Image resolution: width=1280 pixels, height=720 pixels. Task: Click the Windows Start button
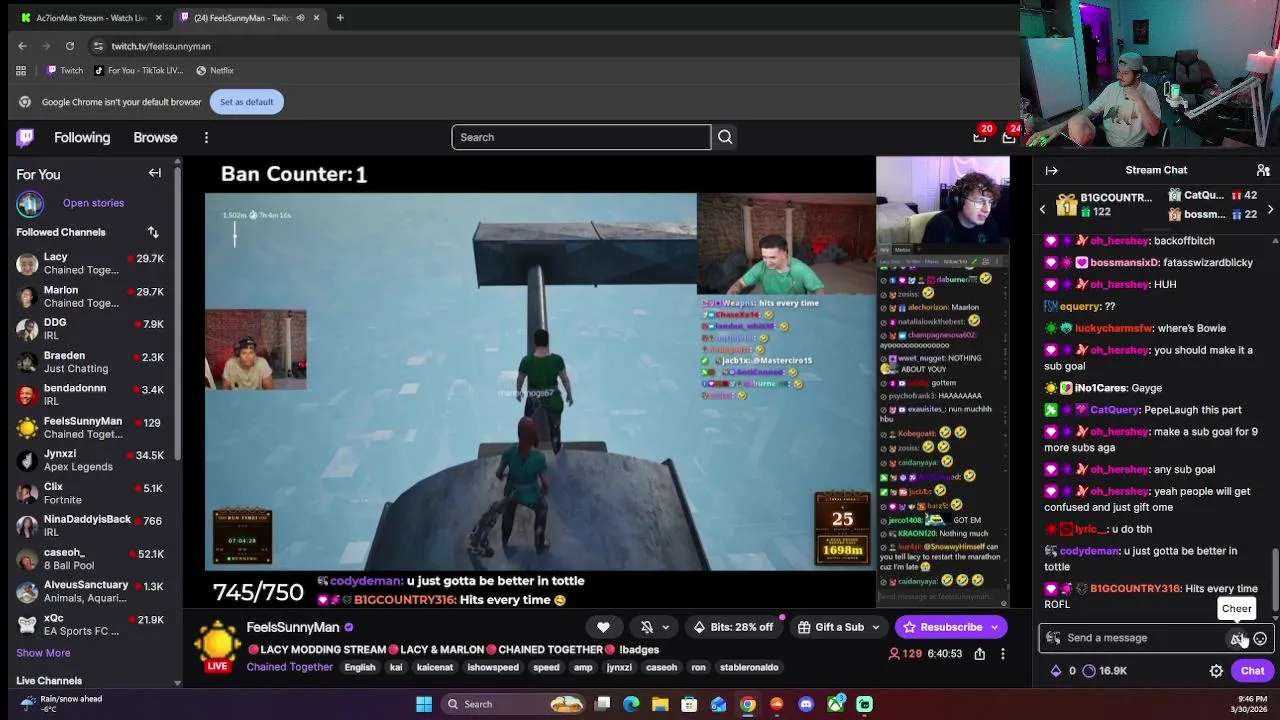[x=424, y=704]
